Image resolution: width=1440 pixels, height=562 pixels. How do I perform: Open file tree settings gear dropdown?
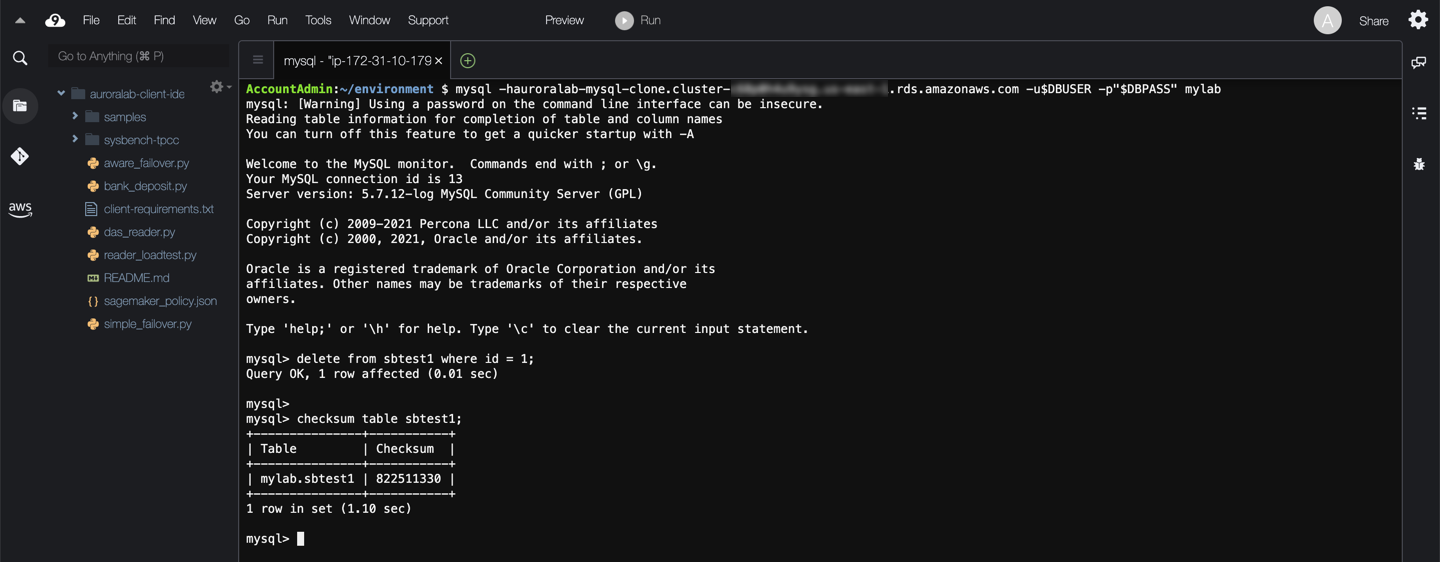[x=219, y=88]
